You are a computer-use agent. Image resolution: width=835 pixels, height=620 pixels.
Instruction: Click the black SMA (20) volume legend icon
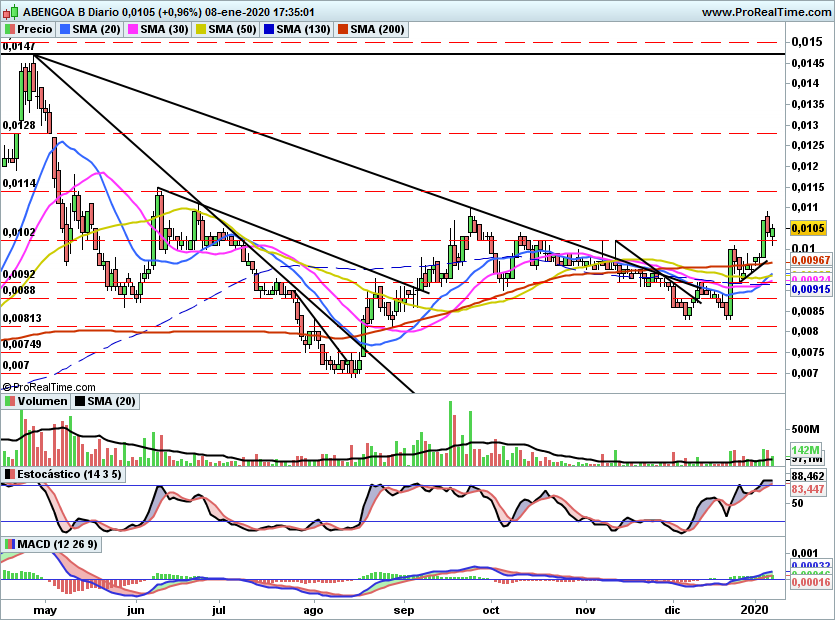77,401
